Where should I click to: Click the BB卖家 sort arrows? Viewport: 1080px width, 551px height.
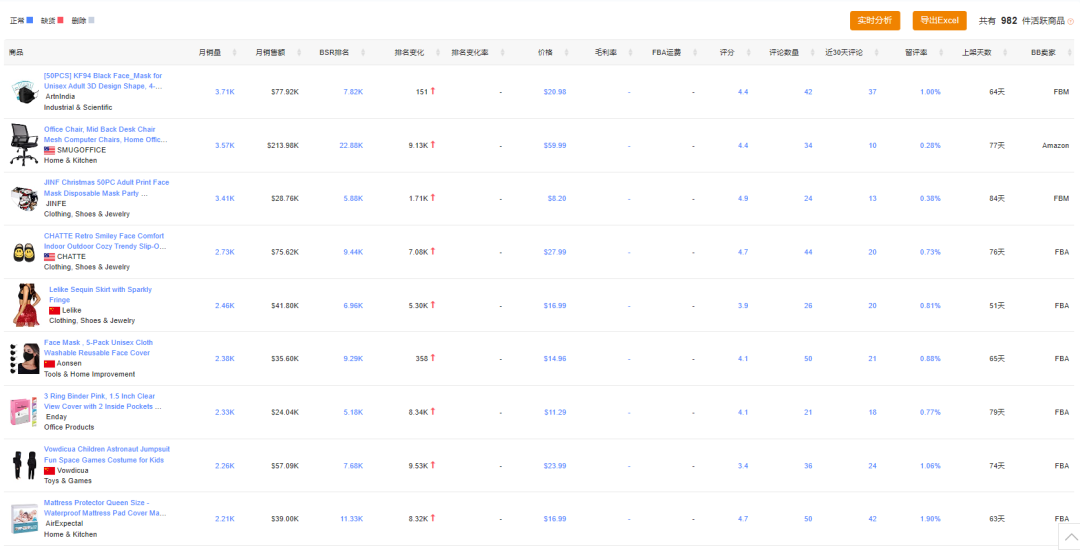(1069, 53)
